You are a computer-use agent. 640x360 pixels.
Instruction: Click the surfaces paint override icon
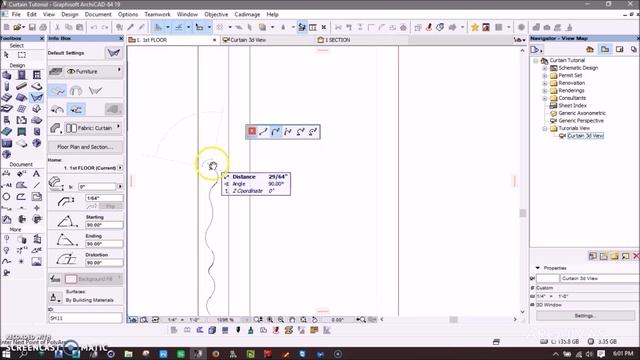[55, 297]
